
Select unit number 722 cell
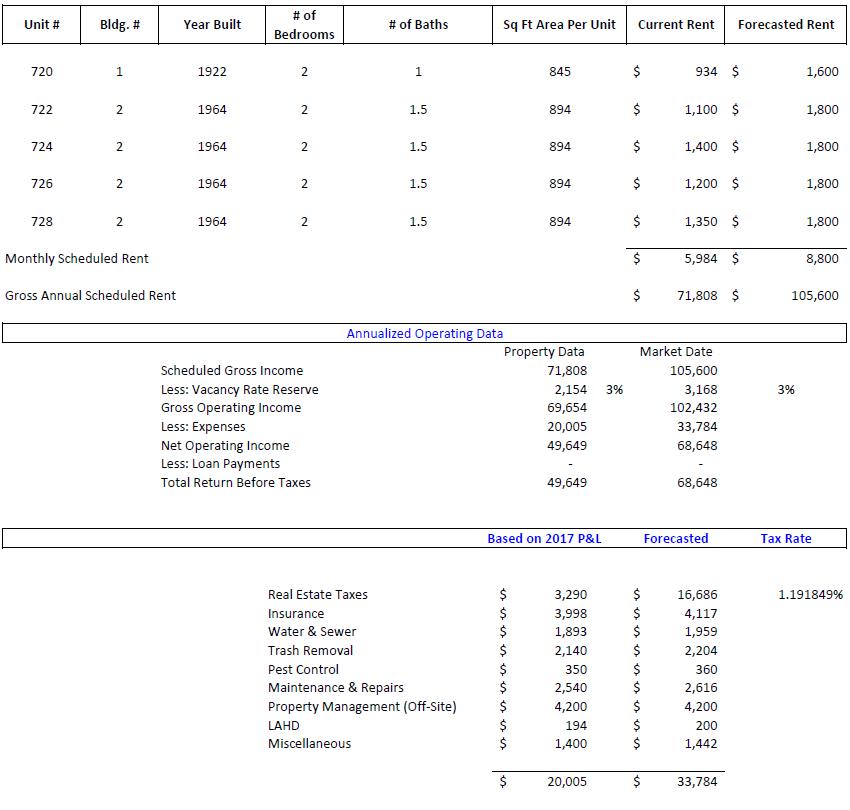coord(42,110)
